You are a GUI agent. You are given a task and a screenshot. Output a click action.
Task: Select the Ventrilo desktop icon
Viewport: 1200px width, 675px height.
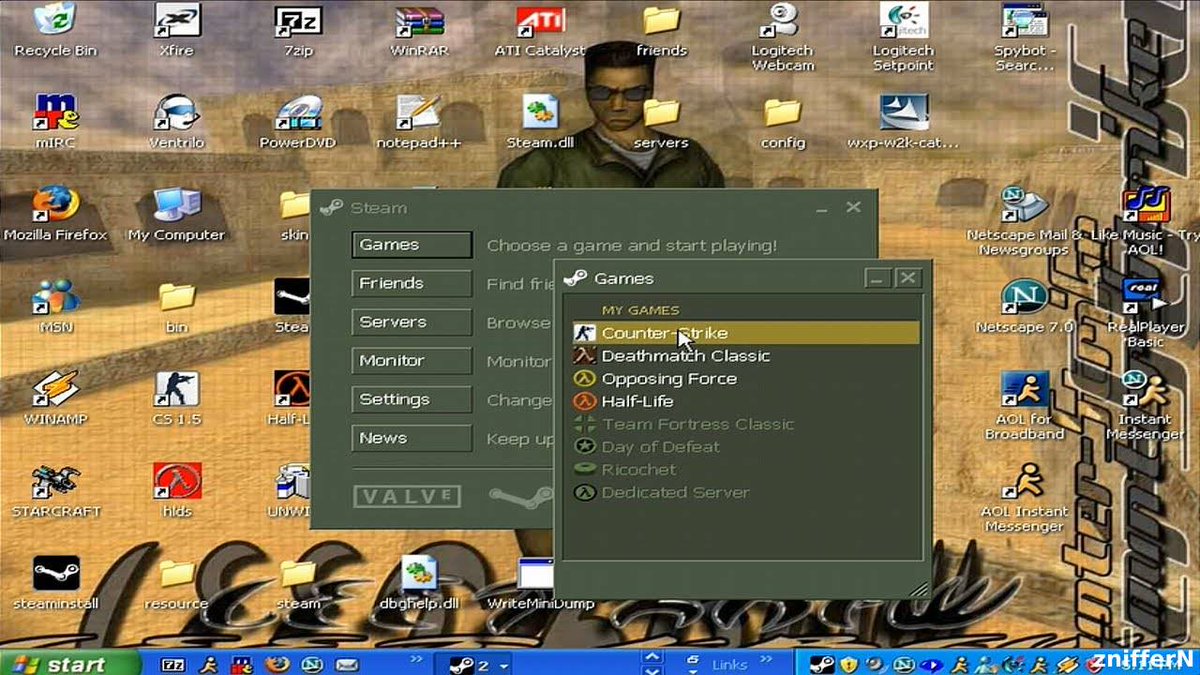(176, 121)
